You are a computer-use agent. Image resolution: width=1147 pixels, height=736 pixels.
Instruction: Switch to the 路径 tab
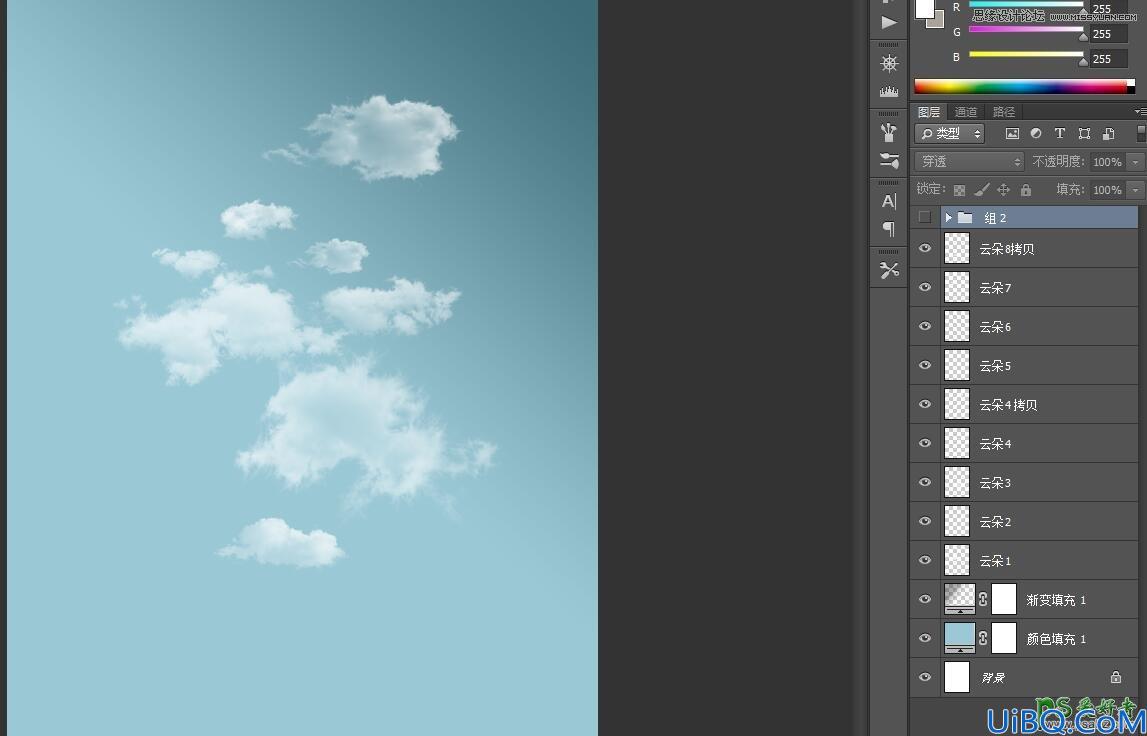pyautogui.click(x=1004, y=111)
